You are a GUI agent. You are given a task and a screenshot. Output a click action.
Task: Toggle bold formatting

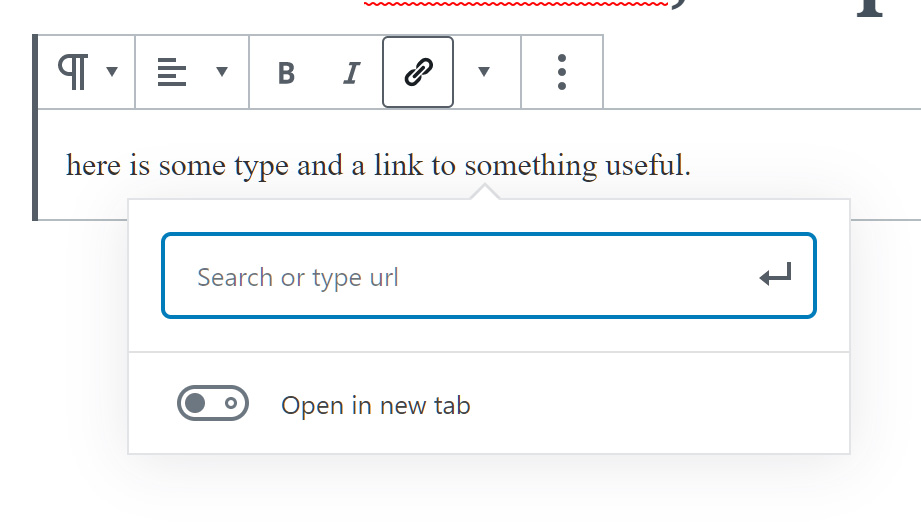click(x=286, y=73)
